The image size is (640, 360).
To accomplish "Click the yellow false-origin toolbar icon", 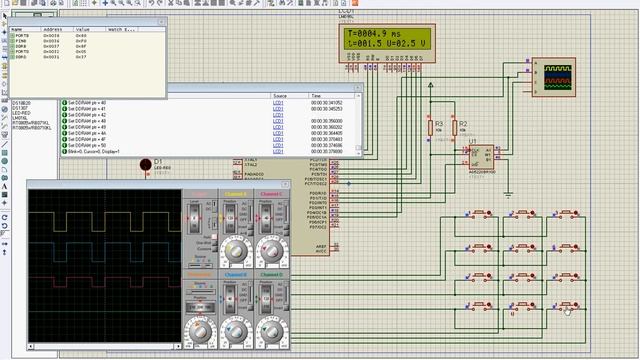I will point(94,3).
